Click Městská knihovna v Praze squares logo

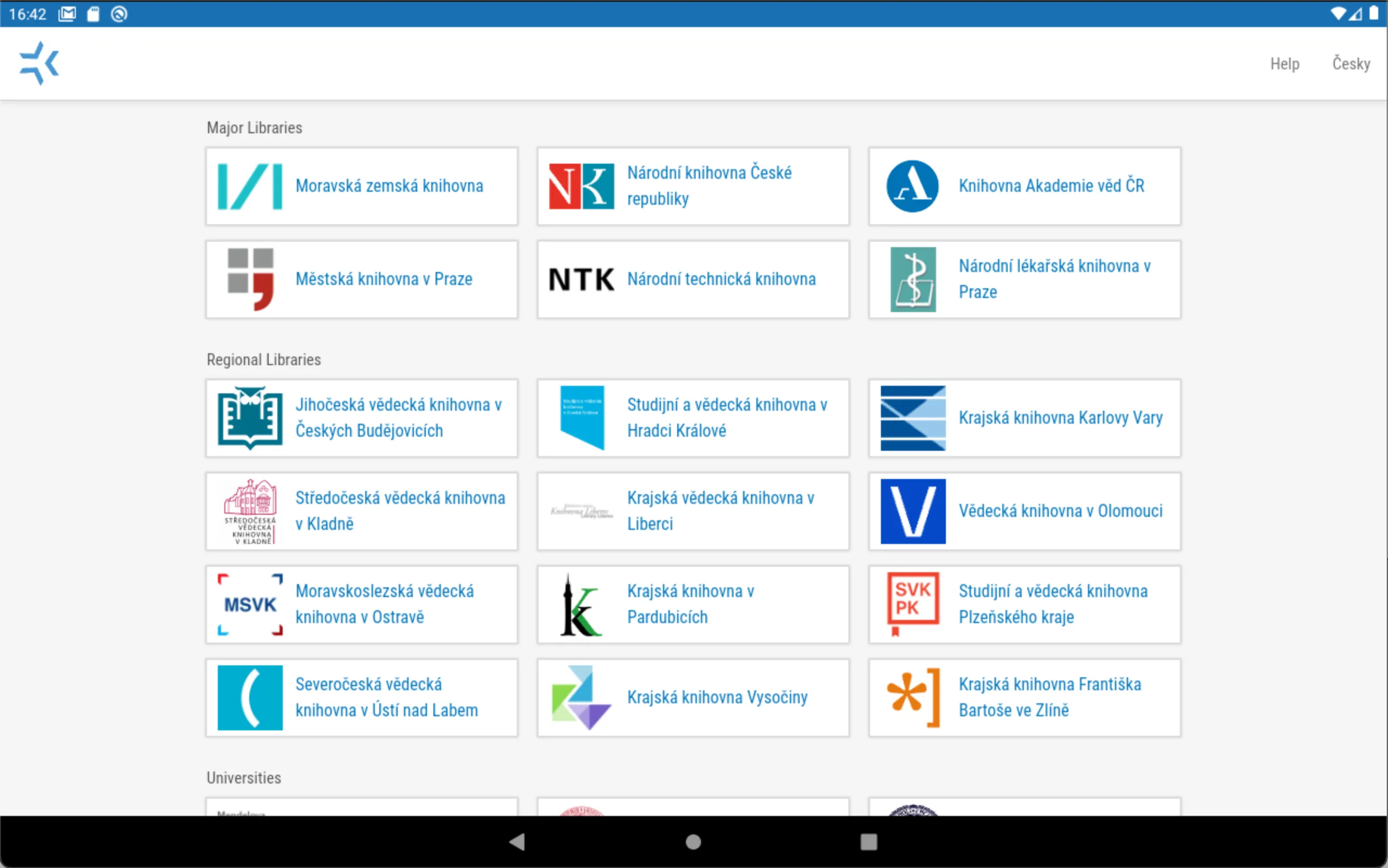250,280
